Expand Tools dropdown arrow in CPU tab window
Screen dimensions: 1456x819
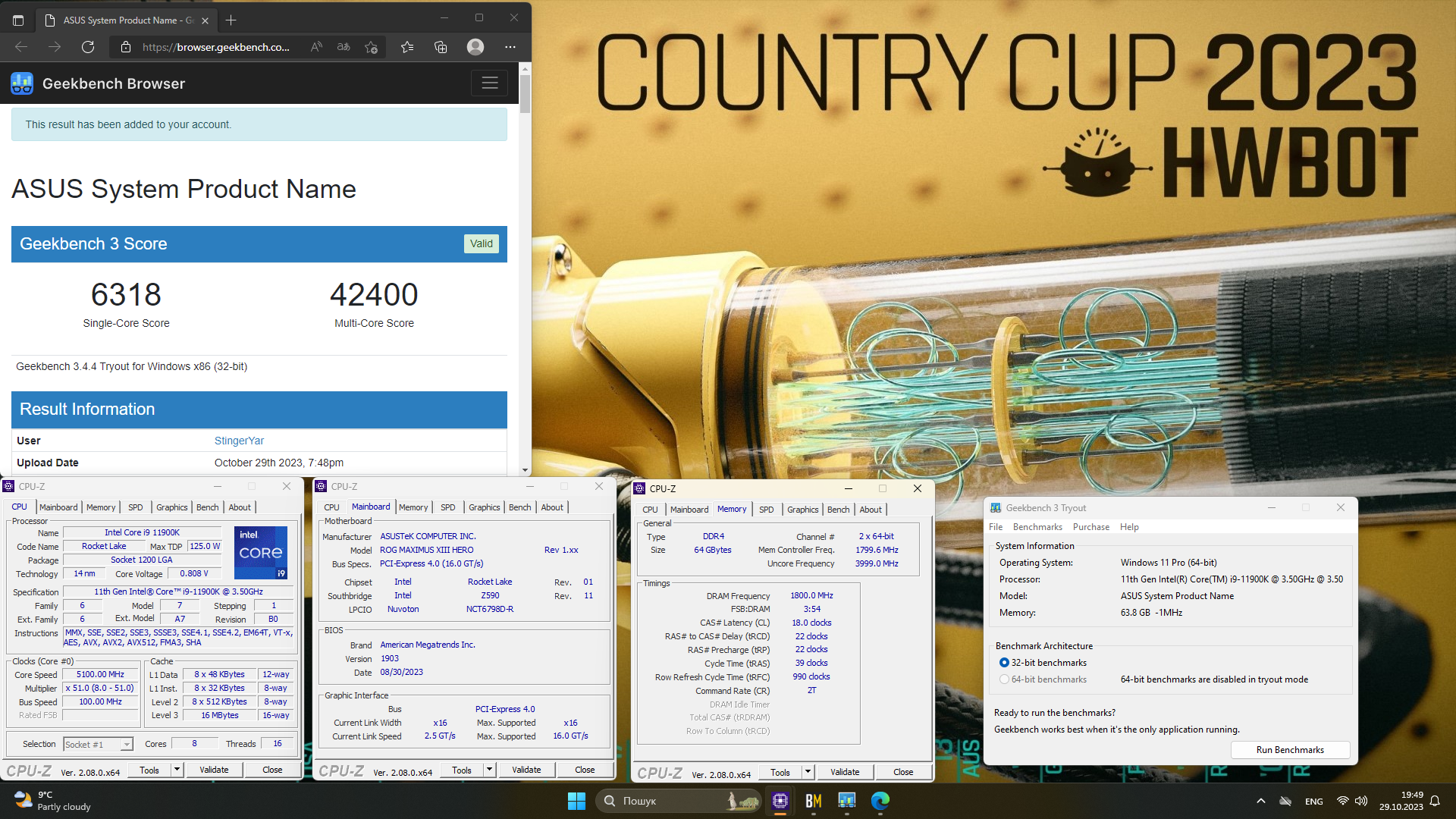(177, 770)
